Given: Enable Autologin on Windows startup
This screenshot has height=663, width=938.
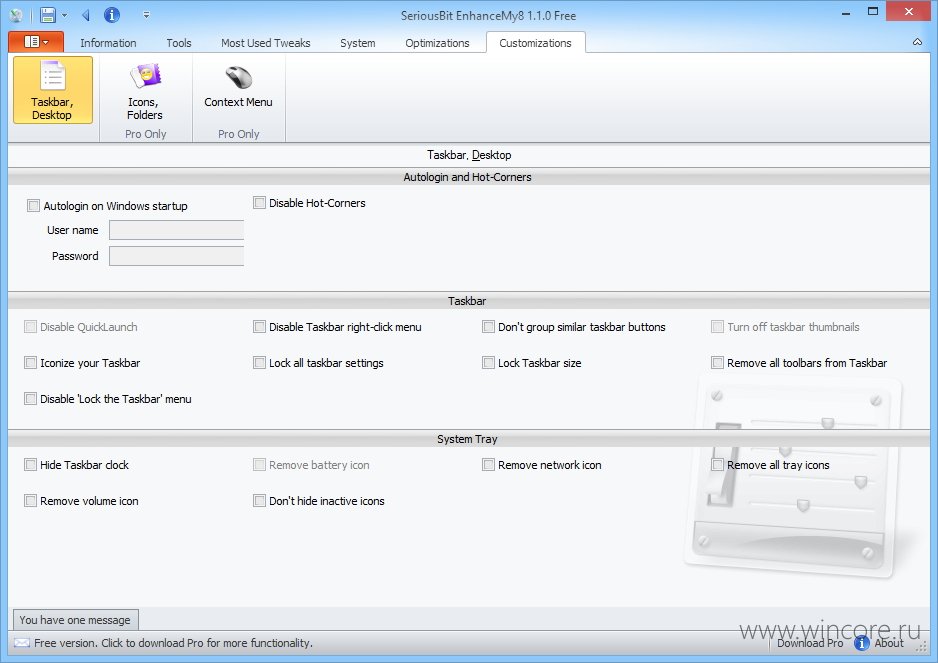Looking at the screenshot, I should pyautogui.click(x=34, y=206).
